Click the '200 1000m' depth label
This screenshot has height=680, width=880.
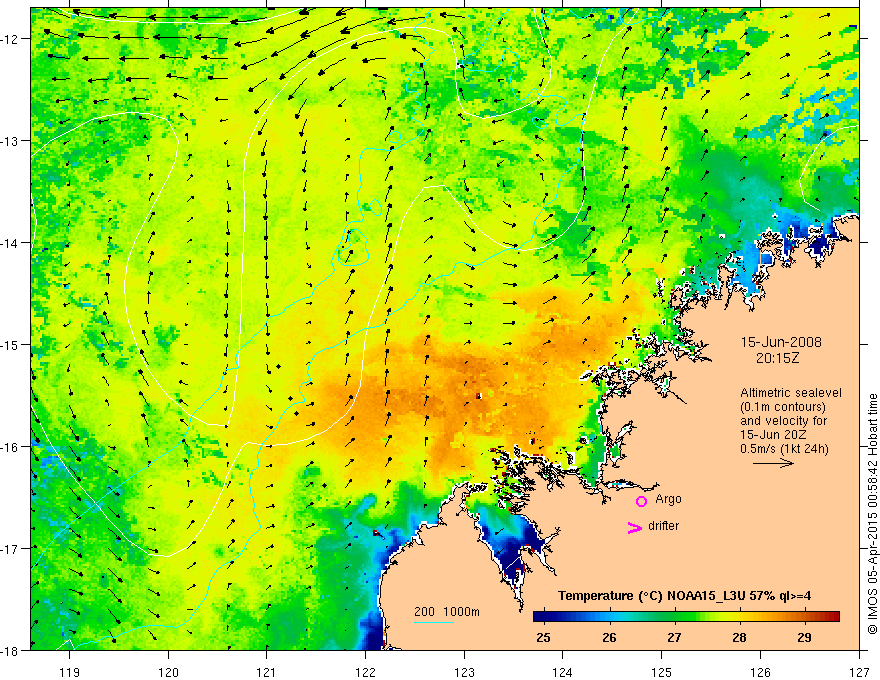(x=447, y=612)
